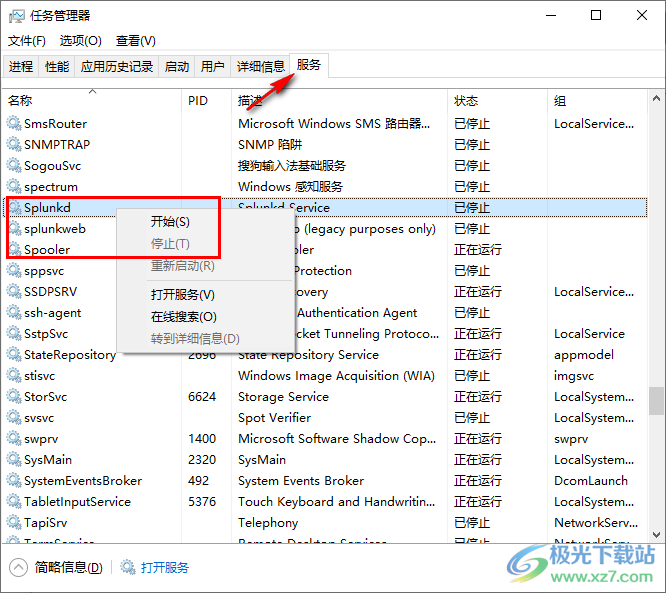Image resolution: width=666 pixels, height=593 pixels.
Task: Click the Task Manager title bar icon
Action: [x=17, y=16]
